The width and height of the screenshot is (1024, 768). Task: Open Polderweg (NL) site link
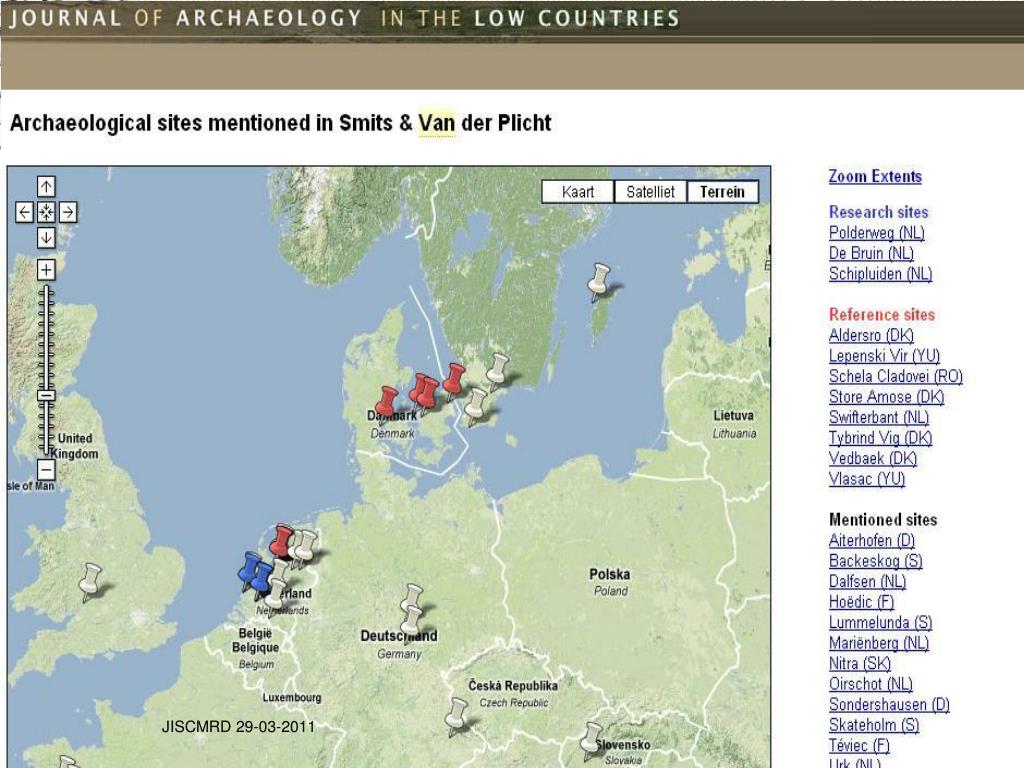[x=876, y=232]
